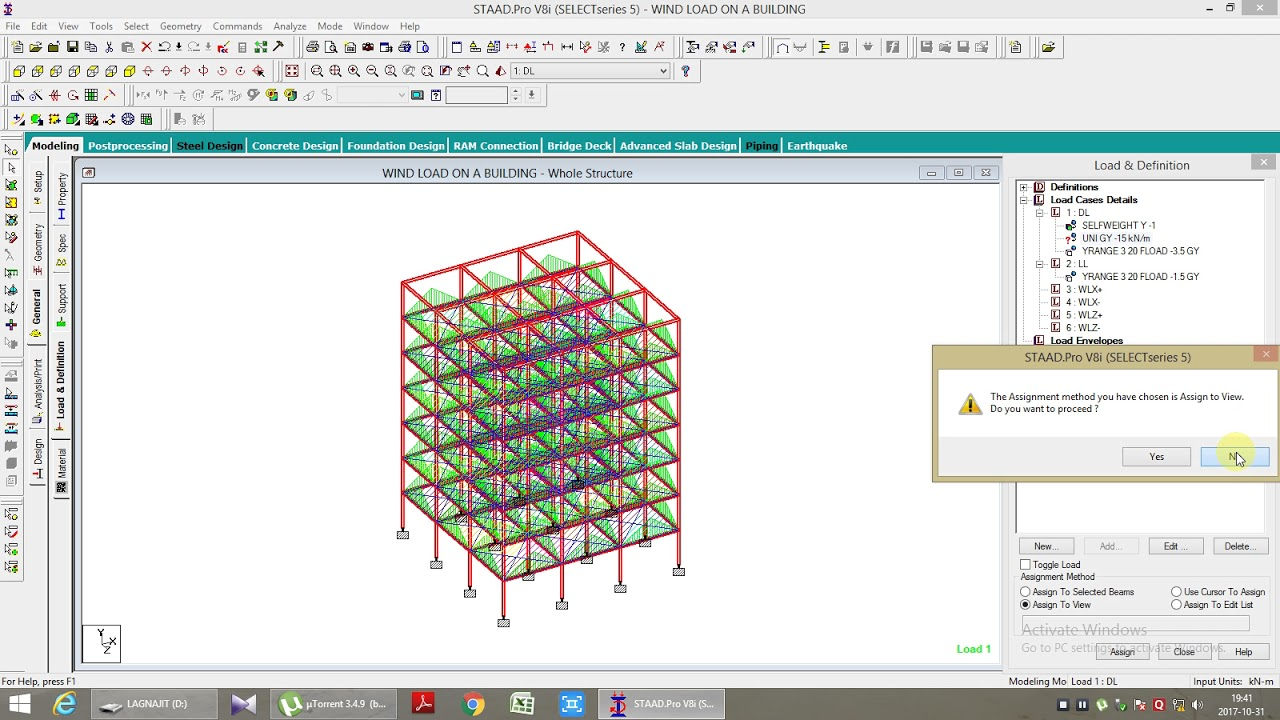The height and width of the screenshot is (720, 1280).
Task: Open the Geometry menu
Action: point(180,26)
